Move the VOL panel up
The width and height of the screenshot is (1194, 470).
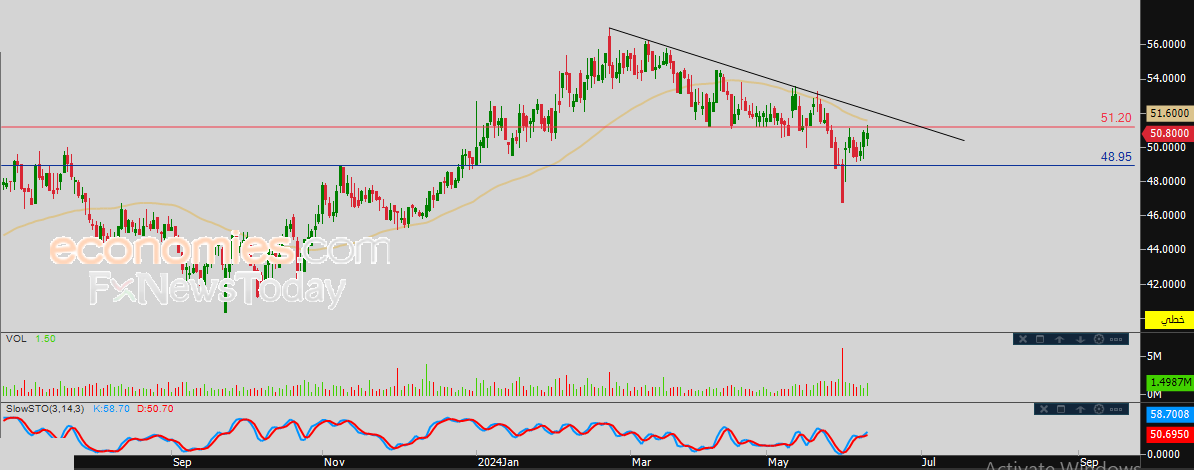tap(1060, 340)
